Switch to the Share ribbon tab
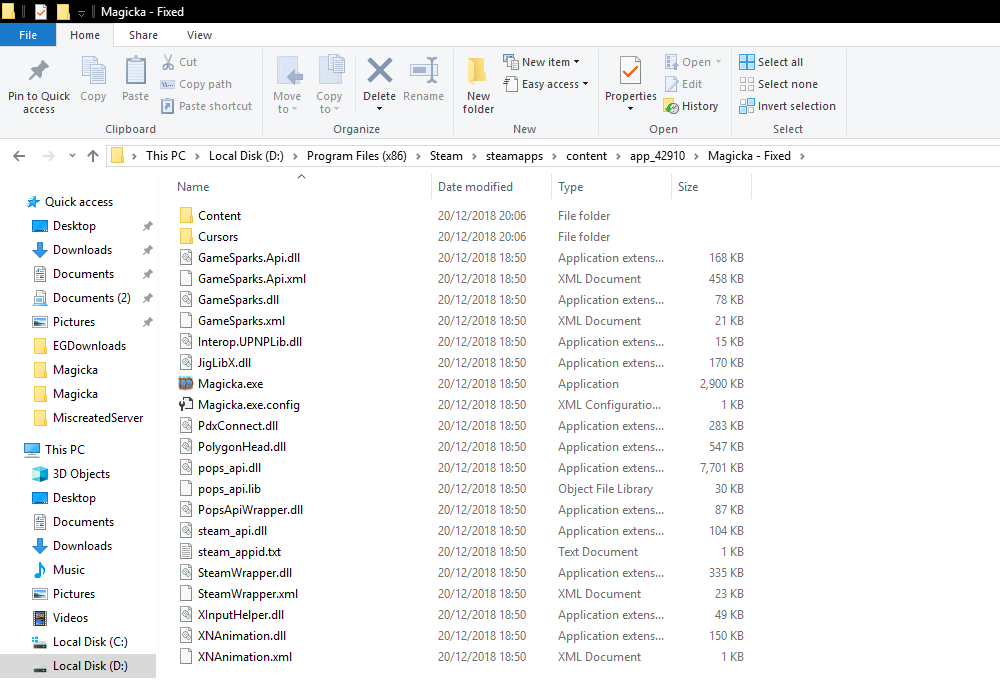This screenshot has height=680, width=1000. pyautogui.click(x=143, y=35)
